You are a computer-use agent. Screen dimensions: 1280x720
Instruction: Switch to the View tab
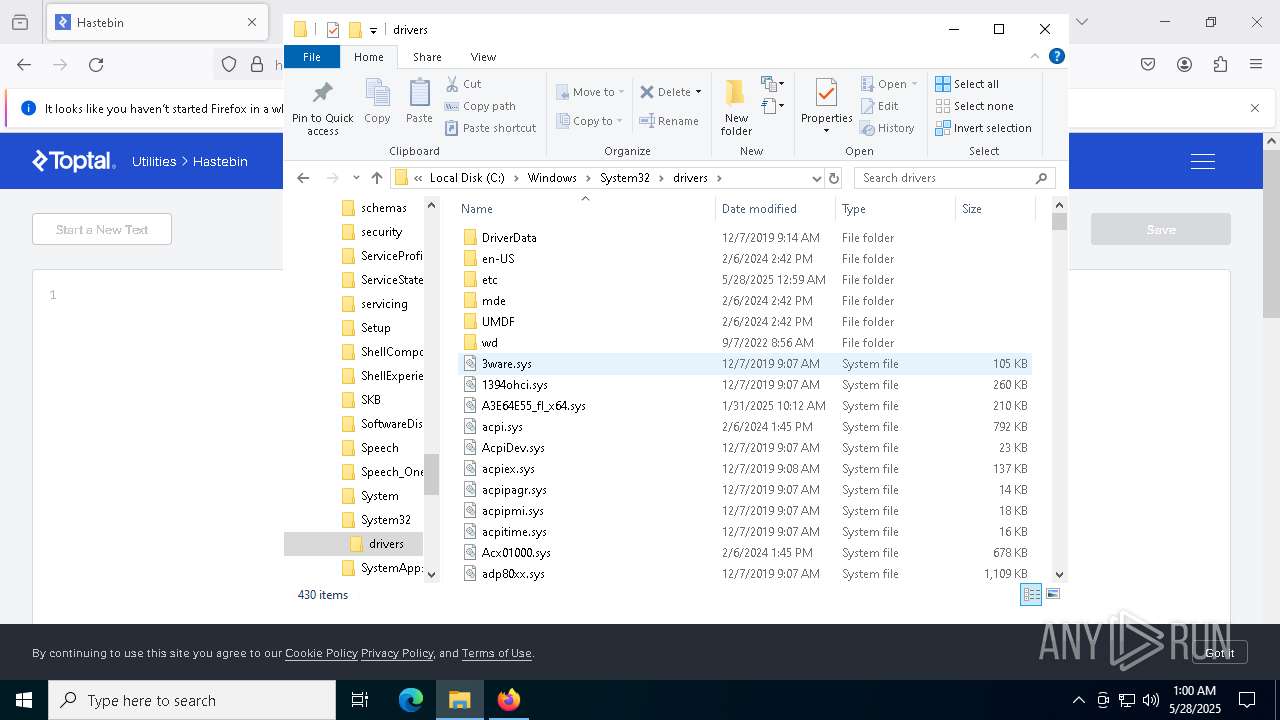483,57
